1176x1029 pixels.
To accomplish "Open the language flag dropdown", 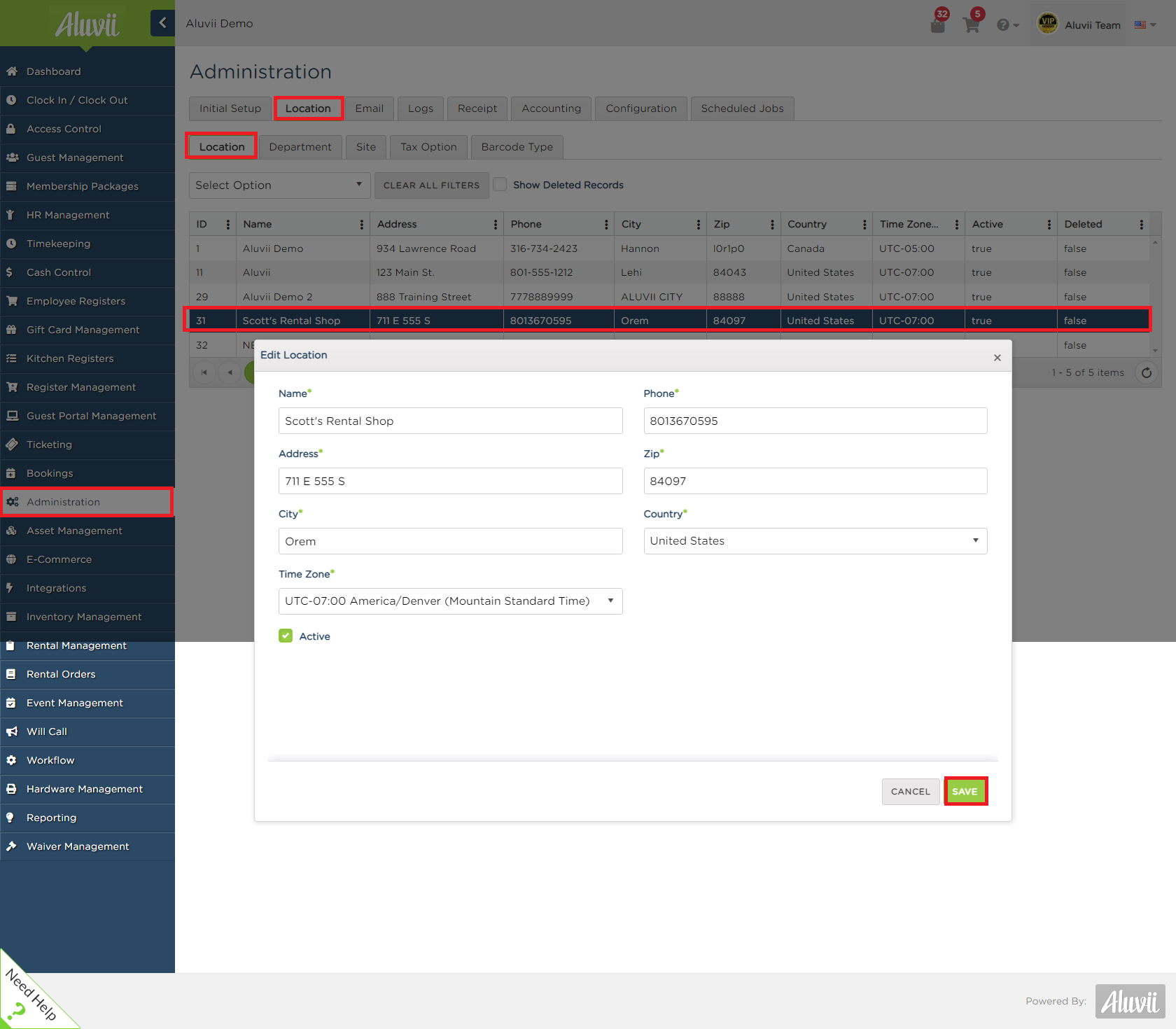I will point(1145,25).
